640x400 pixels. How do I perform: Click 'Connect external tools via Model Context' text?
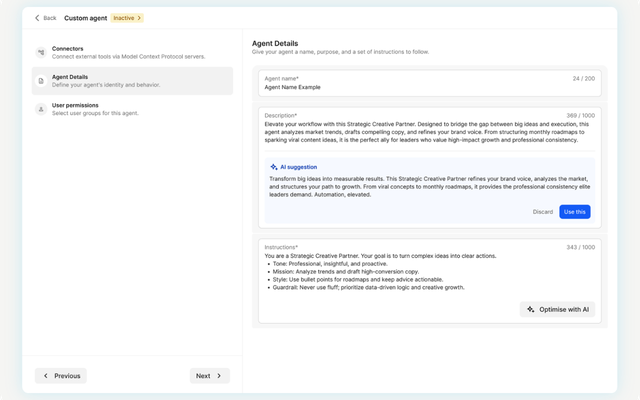[128, 56]
